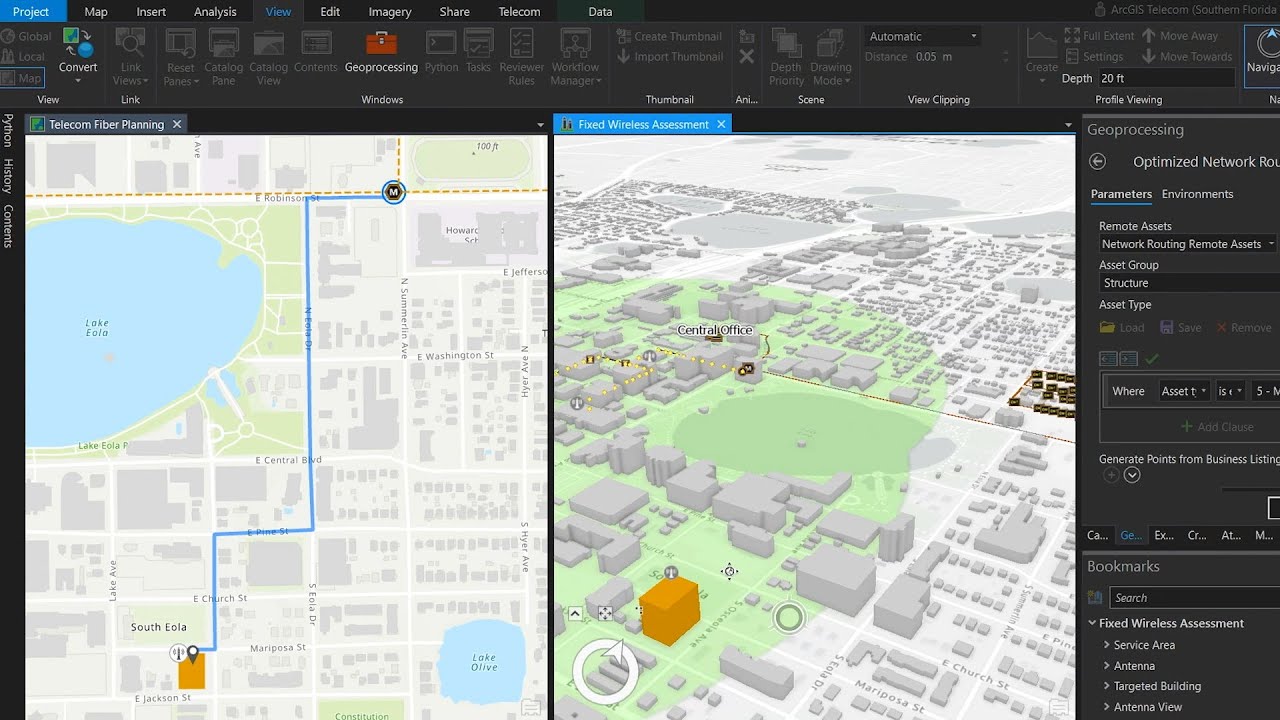Click Move Towards
Screen dimensions: 1280x720
pos(1186,57)
